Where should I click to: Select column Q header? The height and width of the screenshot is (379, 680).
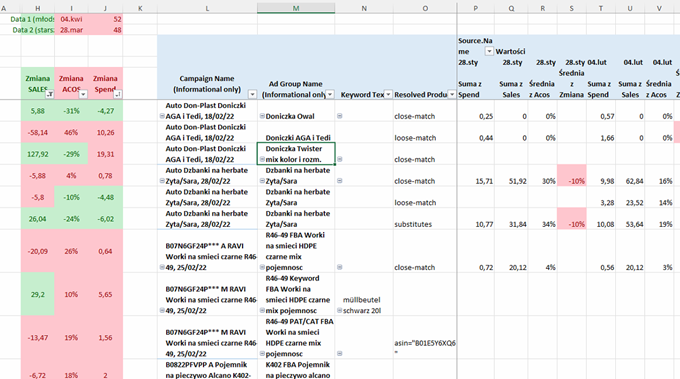(511, 8)
